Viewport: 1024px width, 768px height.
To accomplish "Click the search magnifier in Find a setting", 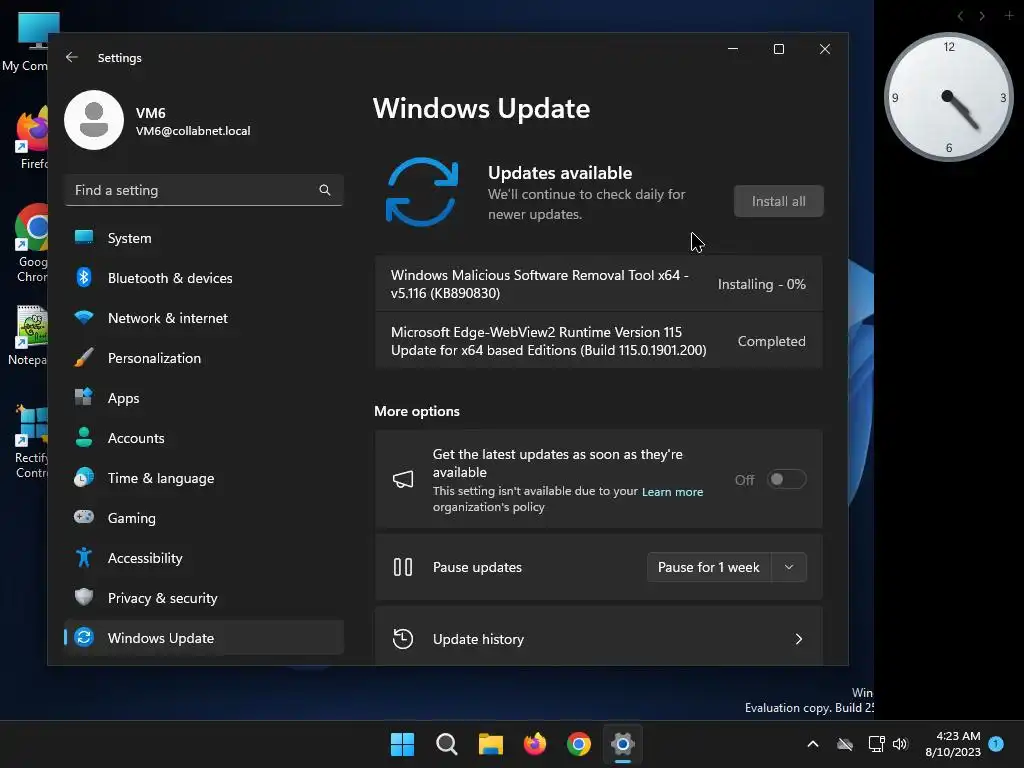I will click(x=325, y=190).
